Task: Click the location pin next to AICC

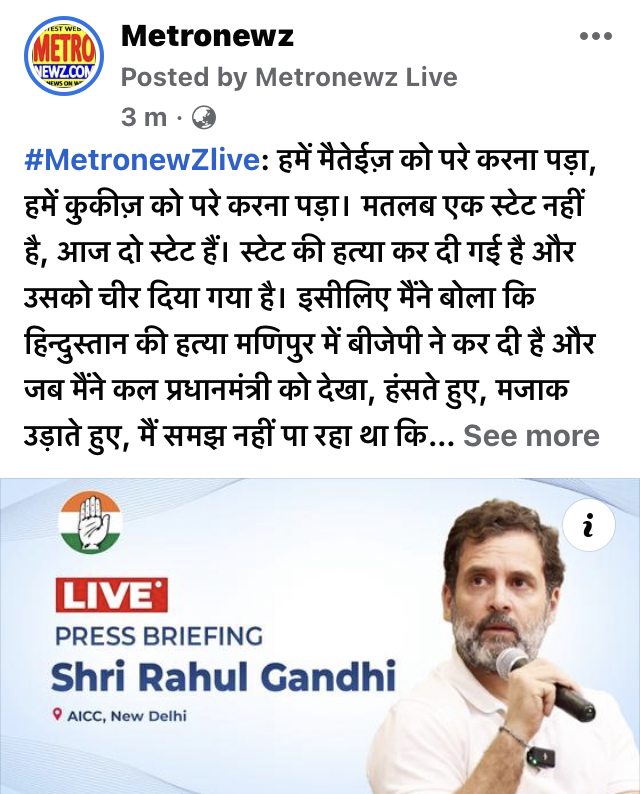Action: pos(57,715)
